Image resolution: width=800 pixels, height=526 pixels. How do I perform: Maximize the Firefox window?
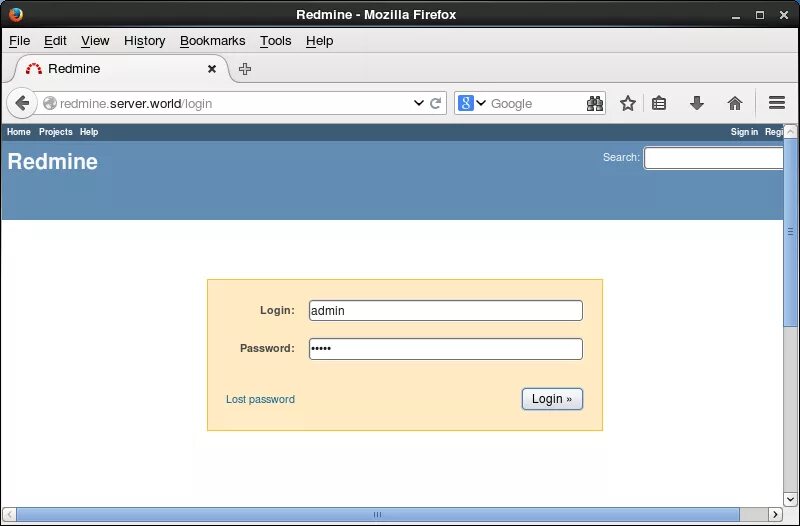coord(760,15)
